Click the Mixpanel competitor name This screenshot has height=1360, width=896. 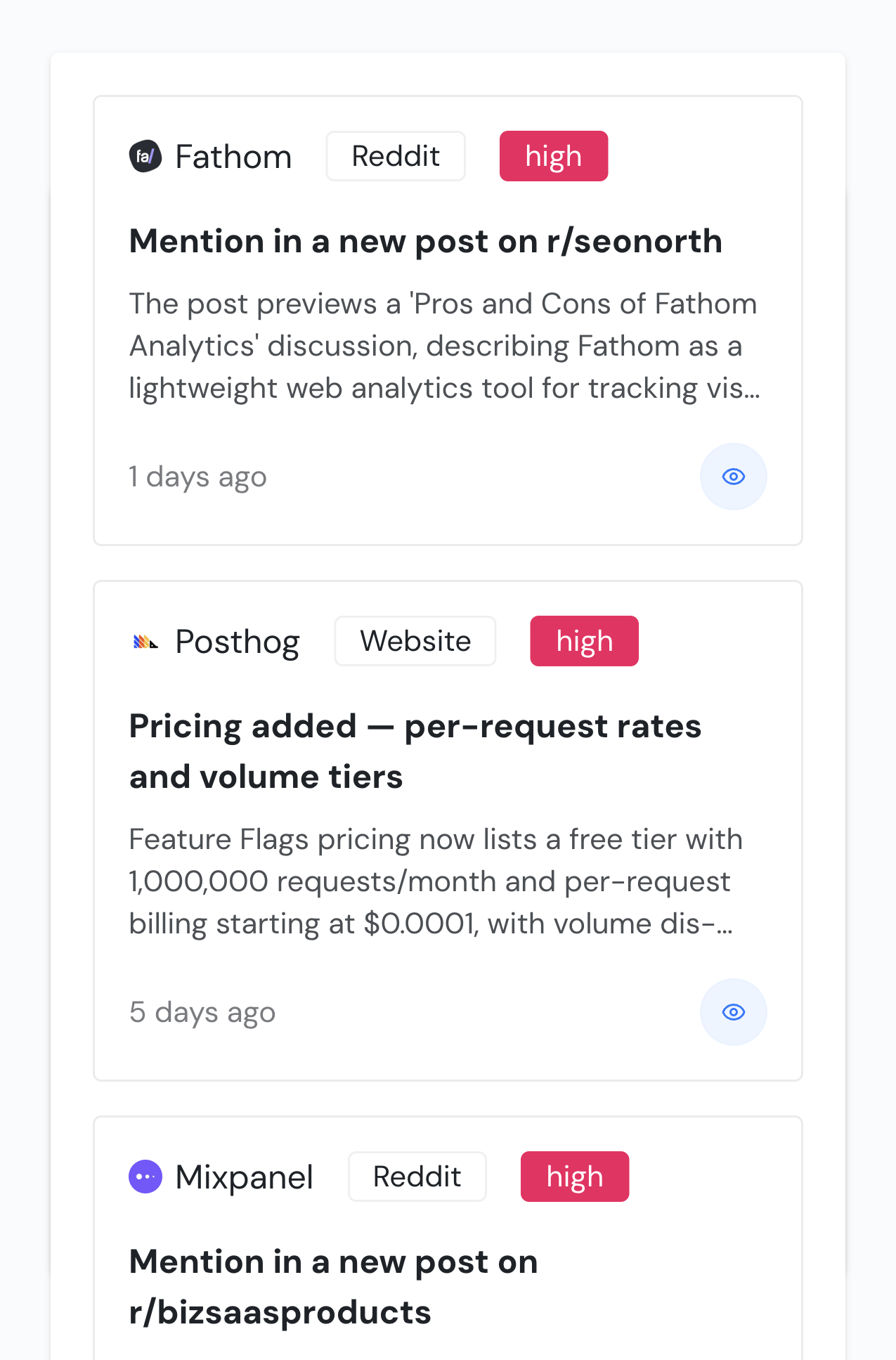pyautogui.click(x=244, y=1177)
